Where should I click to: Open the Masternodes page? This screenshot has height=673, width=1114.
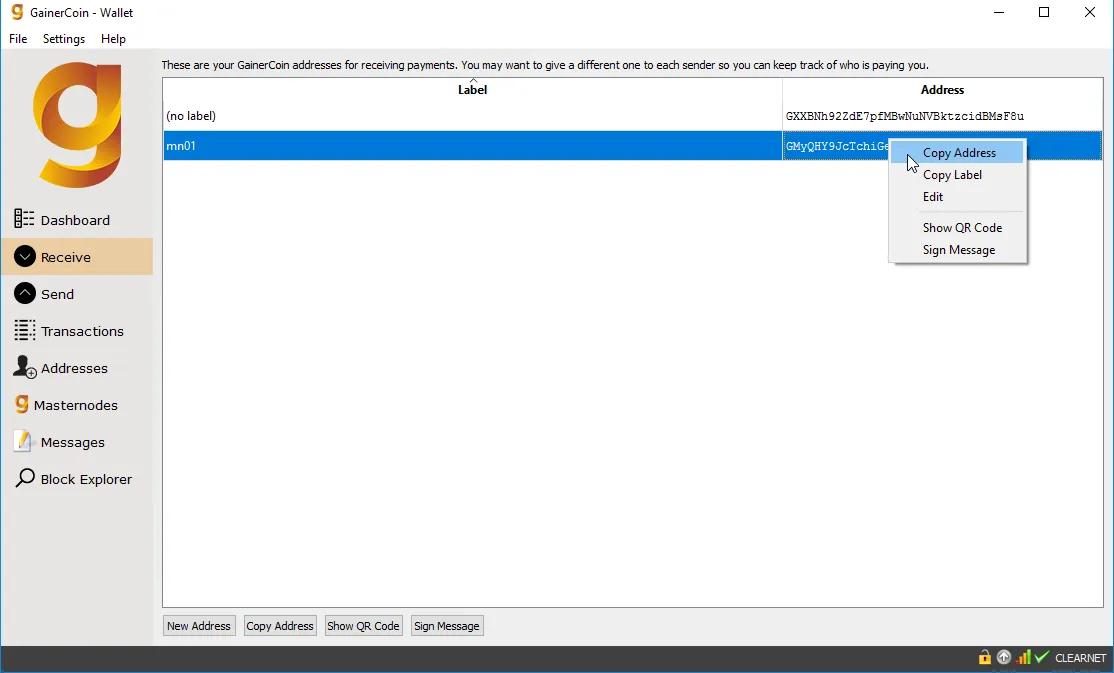coord(76,404)
